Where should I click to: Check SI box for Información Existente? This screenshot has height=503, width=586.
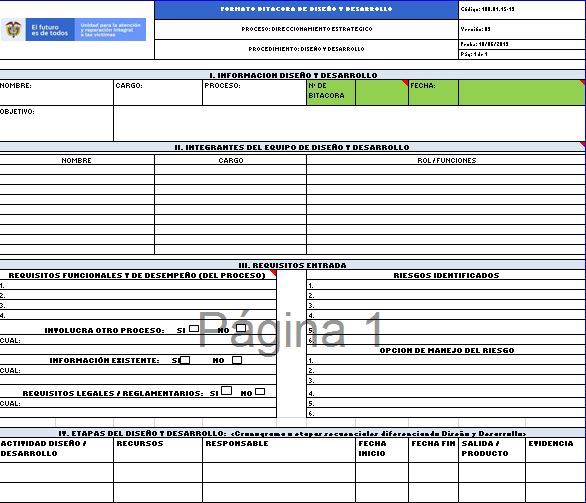click(x=185, y=360)
